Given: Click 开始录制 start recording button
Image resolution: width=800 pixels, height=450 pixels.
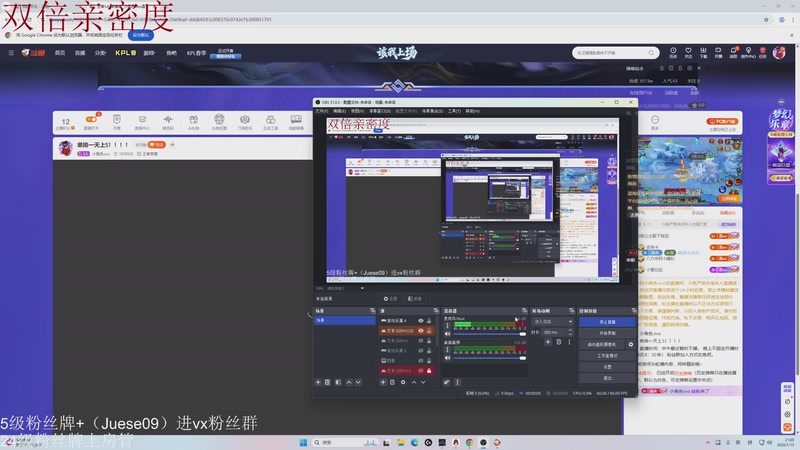Looking at the screenshot, I should [607, 333].
